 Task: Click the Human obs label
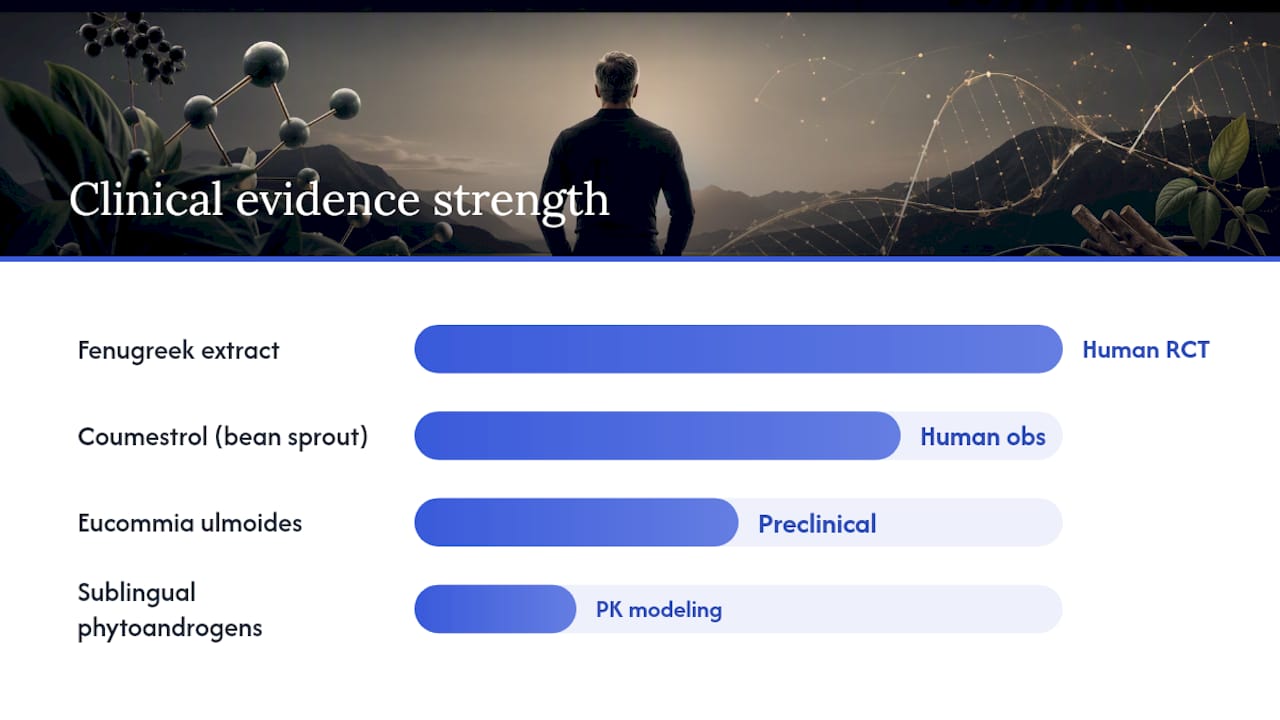pos(983,437)
